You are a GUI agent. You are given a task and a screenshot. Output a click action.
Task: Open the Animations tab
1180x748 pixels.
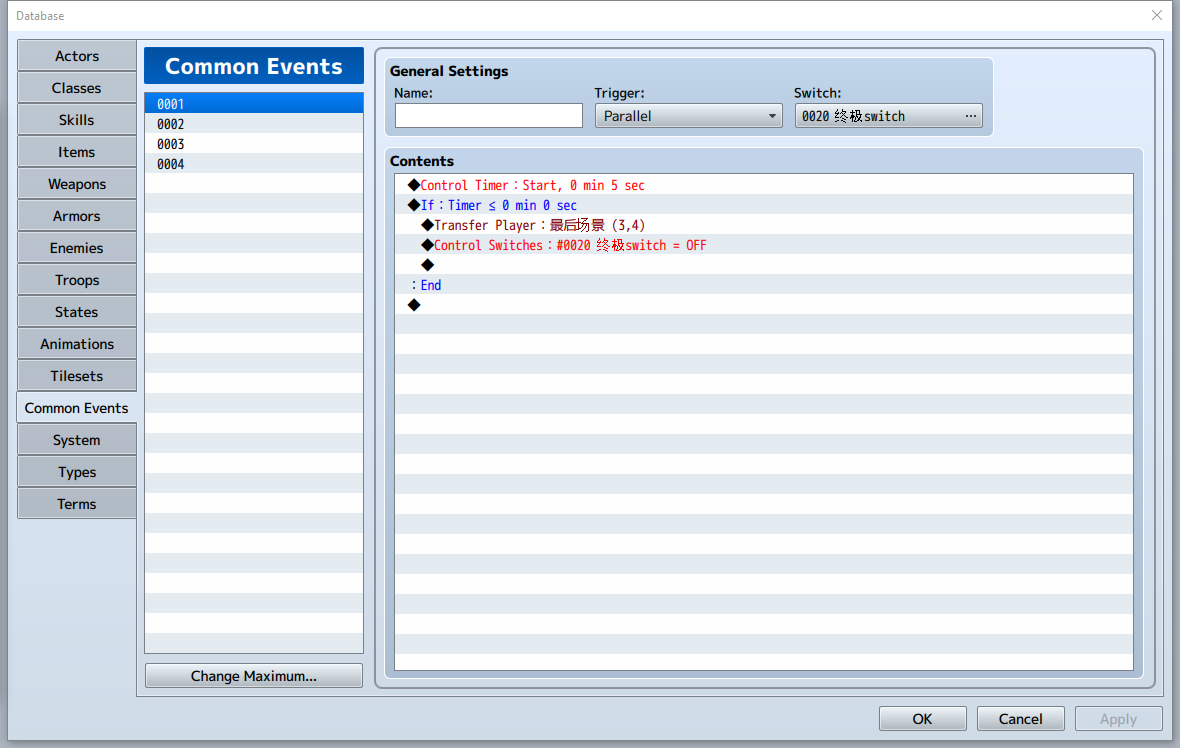coord(77,344)
